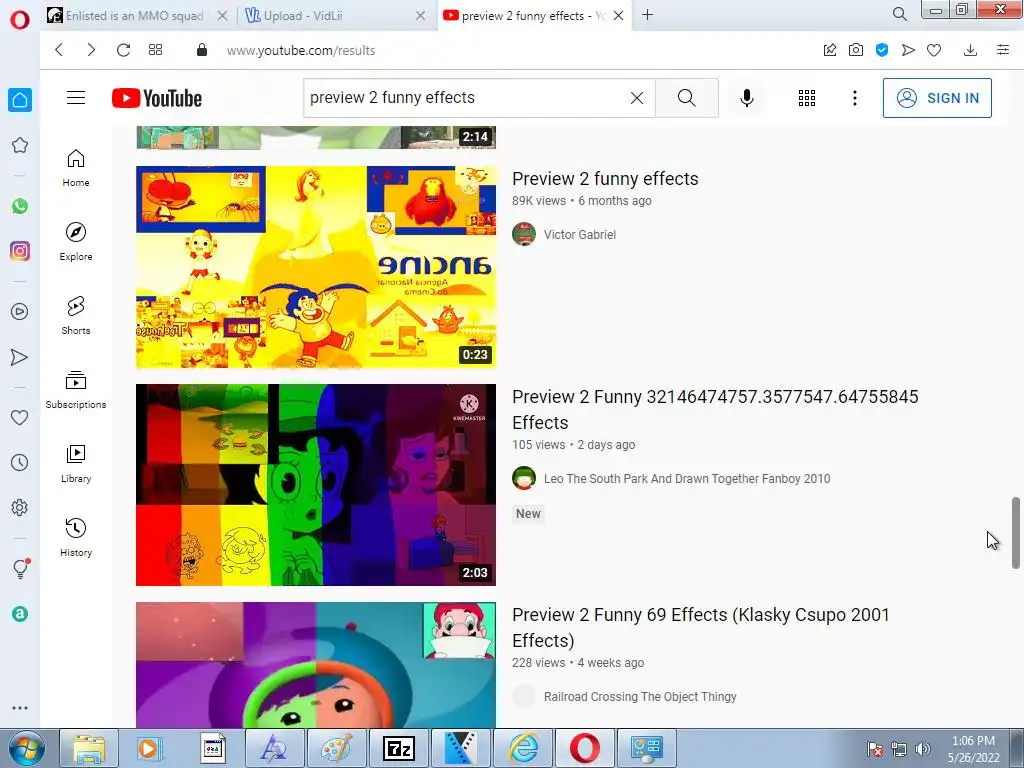Open 'Preview 2 funny effects' video title

coord(605,178)
